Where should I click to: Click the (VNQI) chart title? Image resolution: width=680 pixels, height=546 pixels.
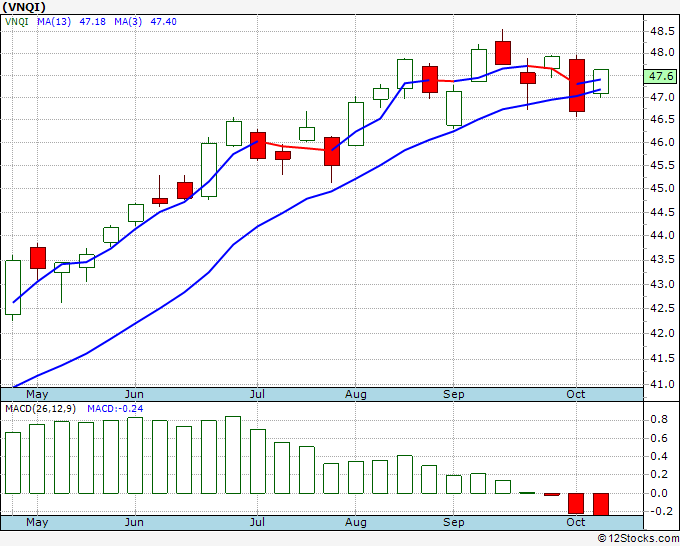(23, 7)
